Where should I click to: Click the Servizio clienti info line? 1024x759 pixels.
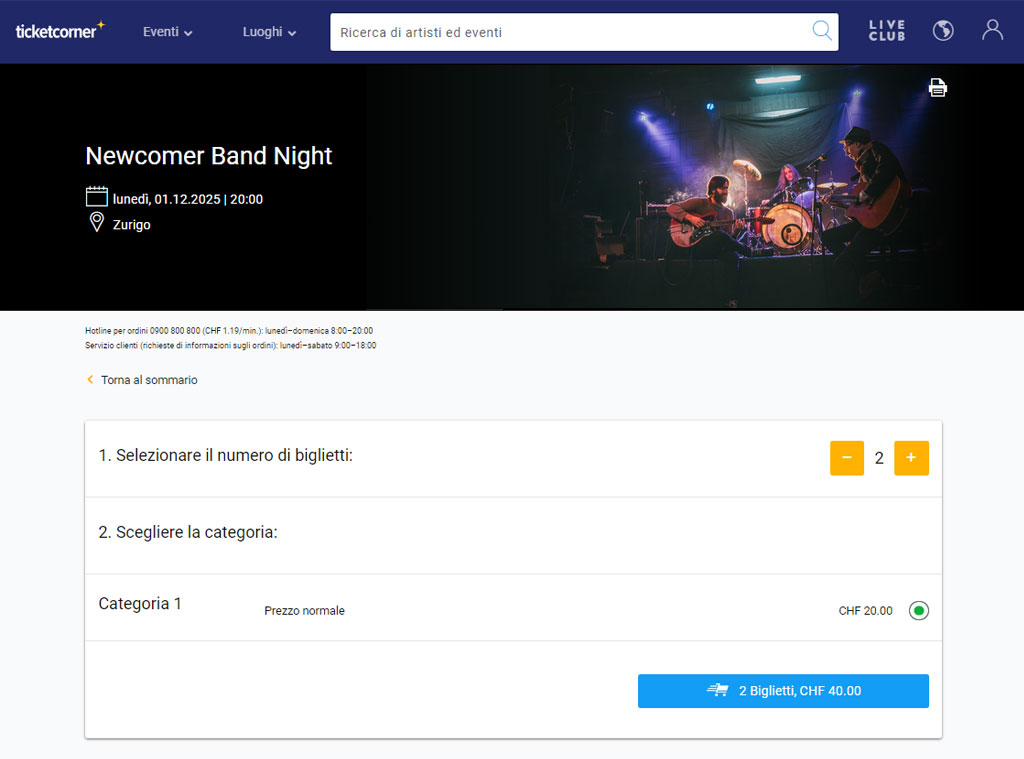(x=231, y=346)
